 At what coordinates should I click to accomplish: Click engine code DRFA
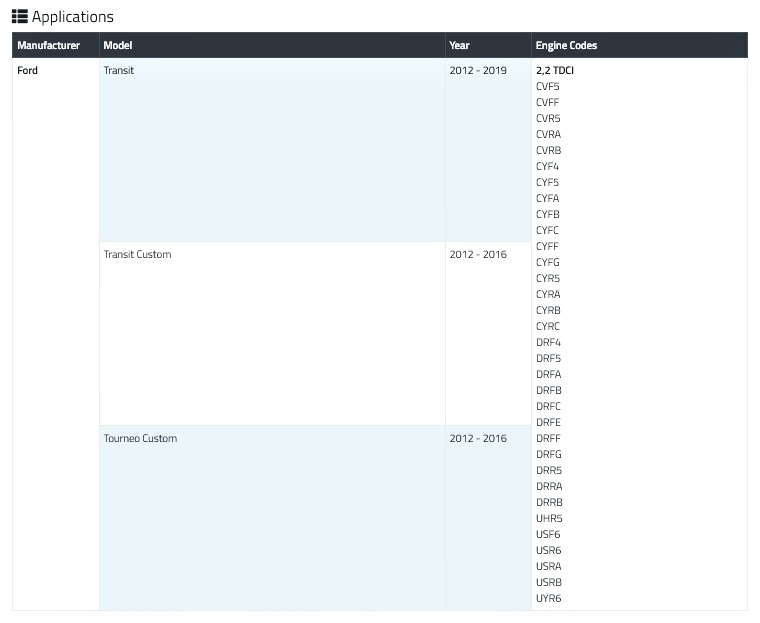coord(549,374)
